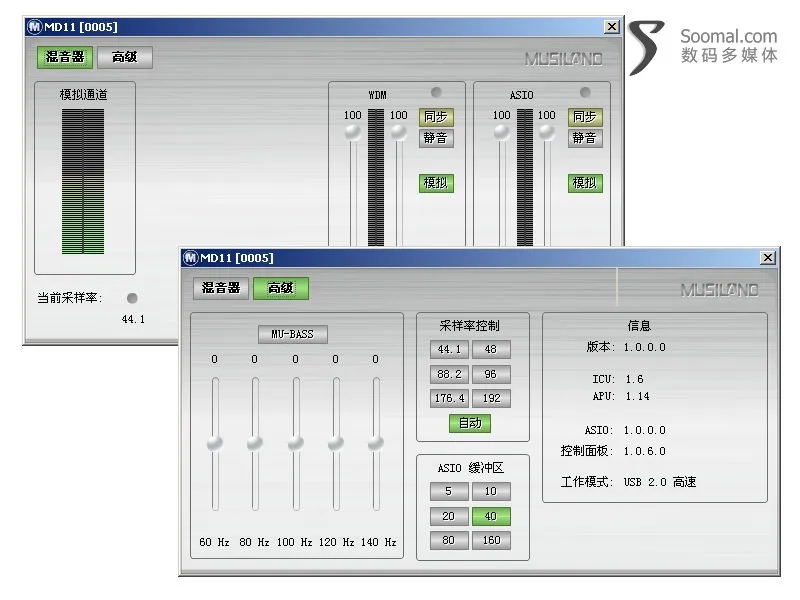Set ASIO buffer to 5
This screenshot has height=600, width=800.
pyautogui.click(x=449, y=491)
